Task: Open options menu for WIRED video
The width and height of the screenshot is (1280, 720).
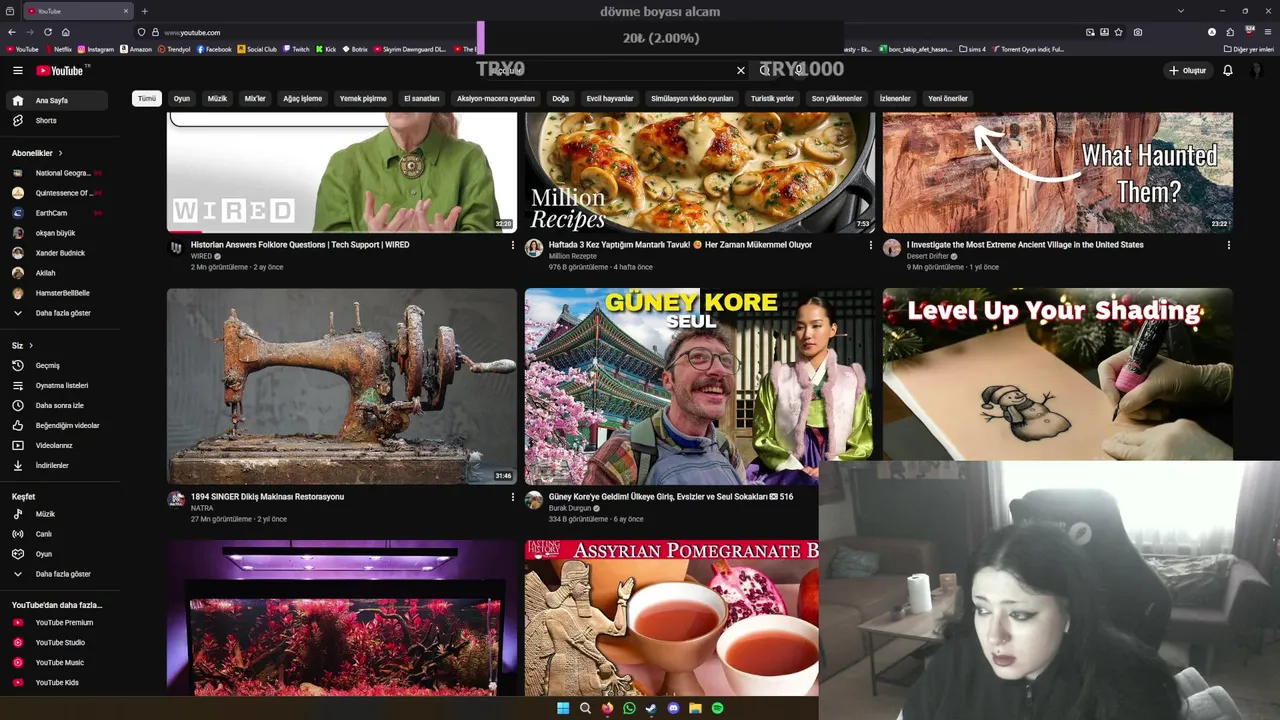Action: [513, 245]
